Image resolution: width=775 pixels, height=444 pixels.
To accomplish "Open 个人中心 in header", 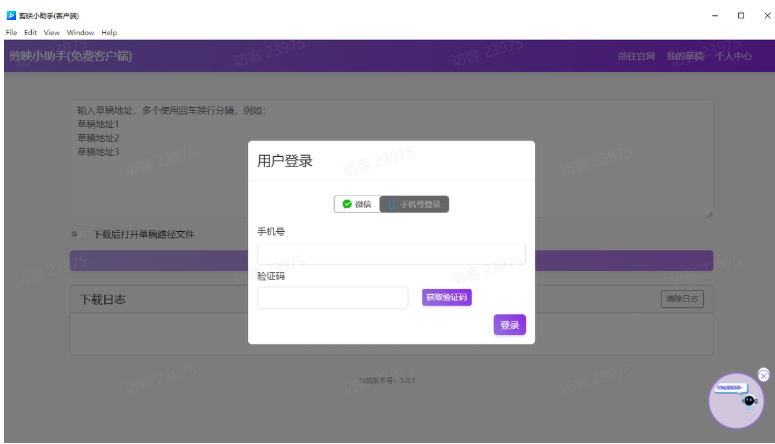I will 733,56.
